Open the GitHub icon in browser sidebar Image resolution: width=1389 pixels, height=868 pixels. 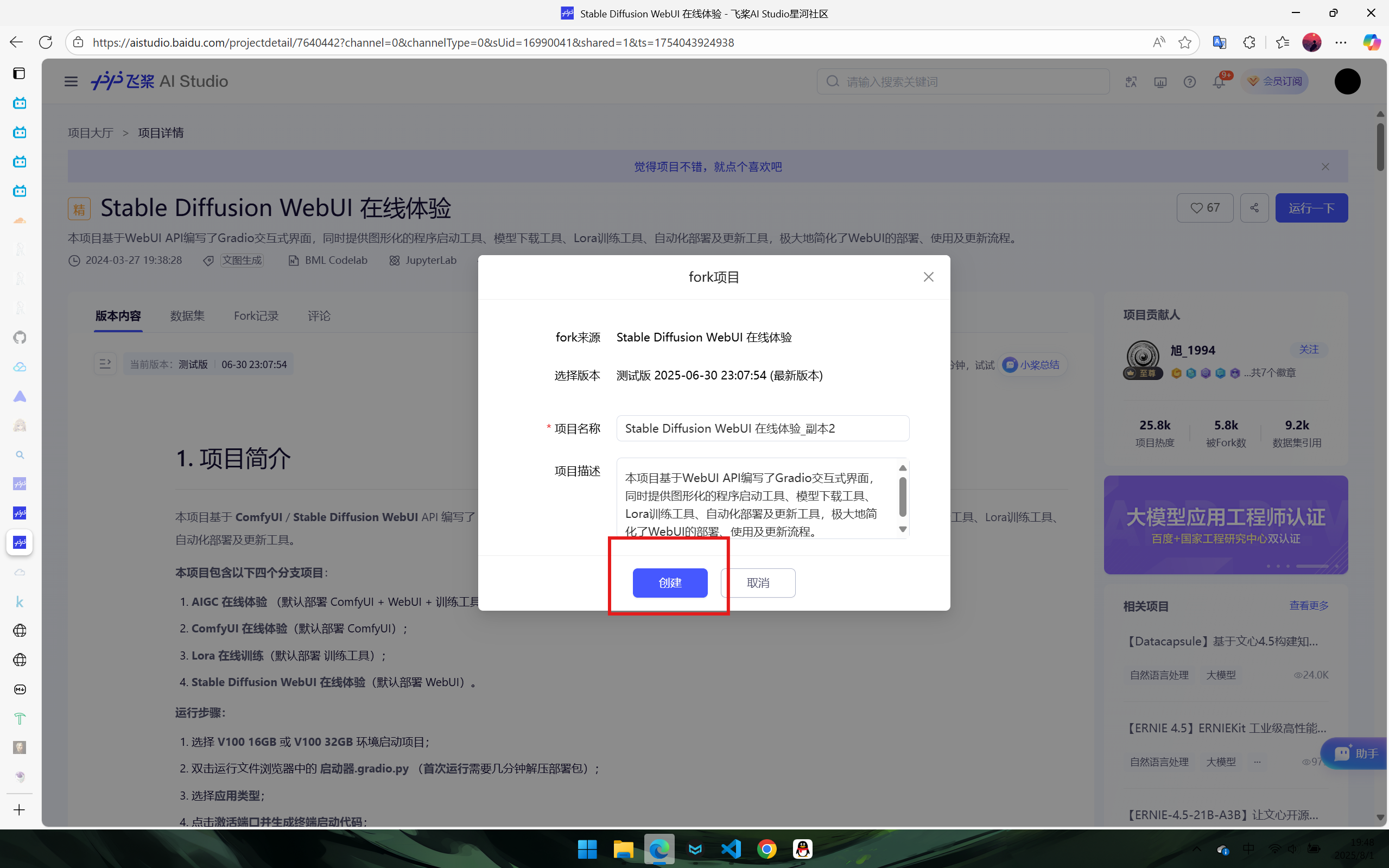pos(20,338)
